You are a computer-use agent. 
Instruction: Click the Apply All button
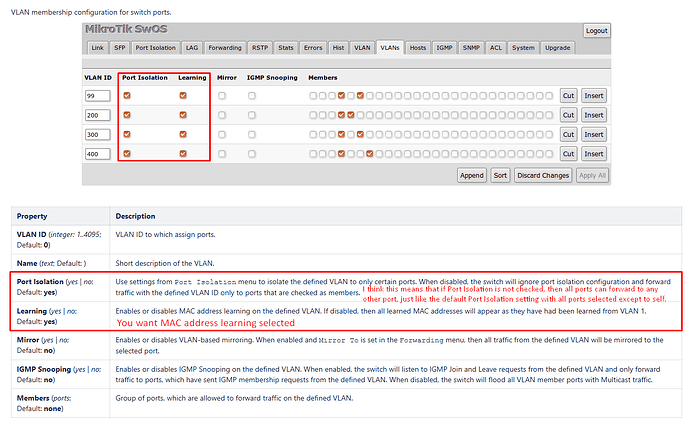pyautogui.click(x=592, y=175)
